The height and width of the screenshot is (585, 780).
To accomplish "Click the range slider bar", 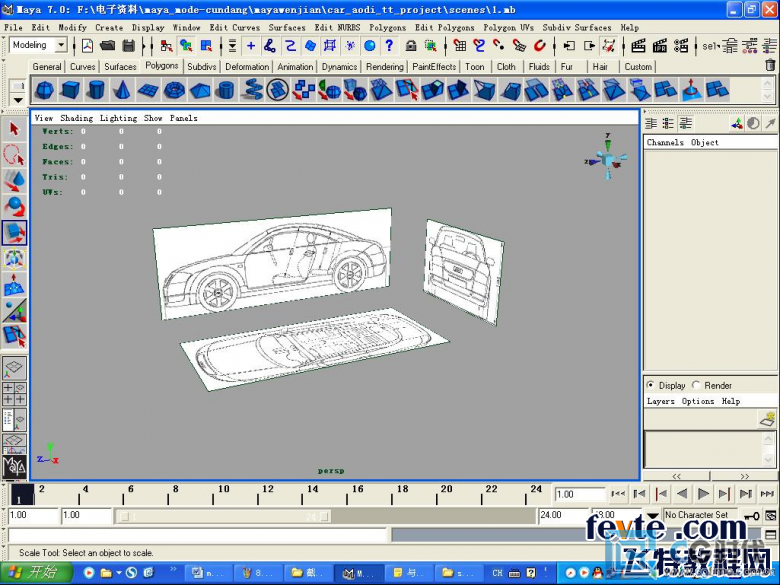I will (x=224, y=516).
